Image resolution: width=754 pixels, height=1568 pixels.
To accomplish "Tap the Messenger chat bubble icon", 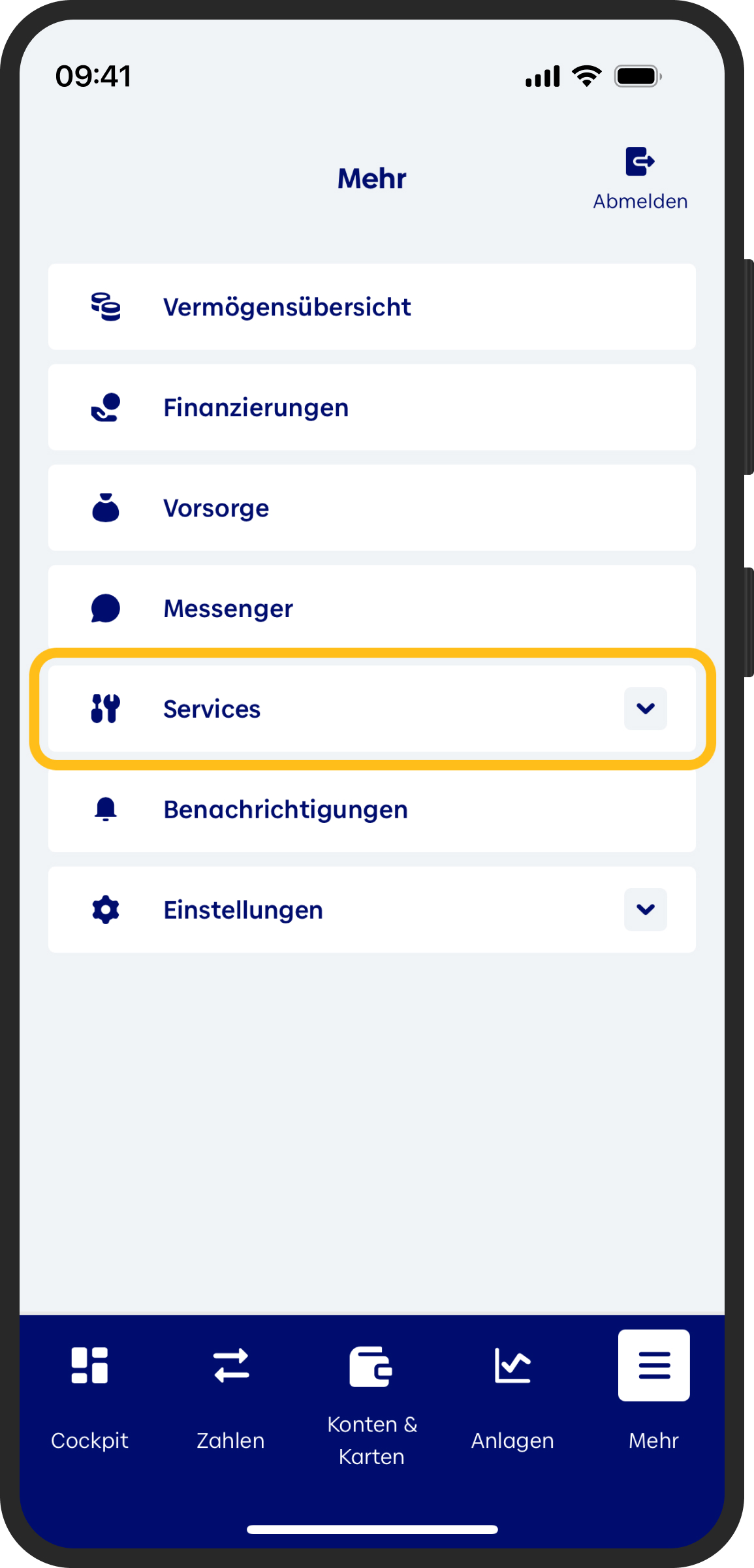I will click(x=106, y=609).
